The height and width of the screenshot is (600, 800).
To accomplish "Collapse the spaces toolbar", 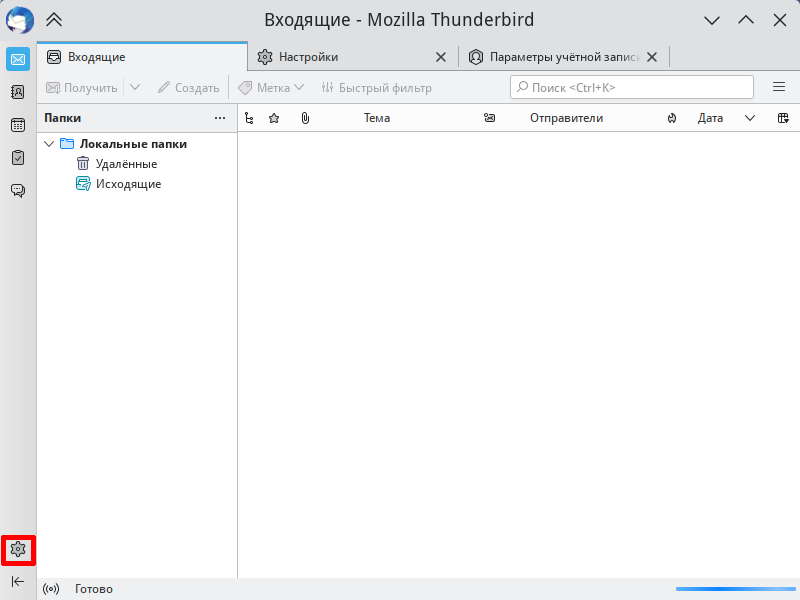I will 18,581.
